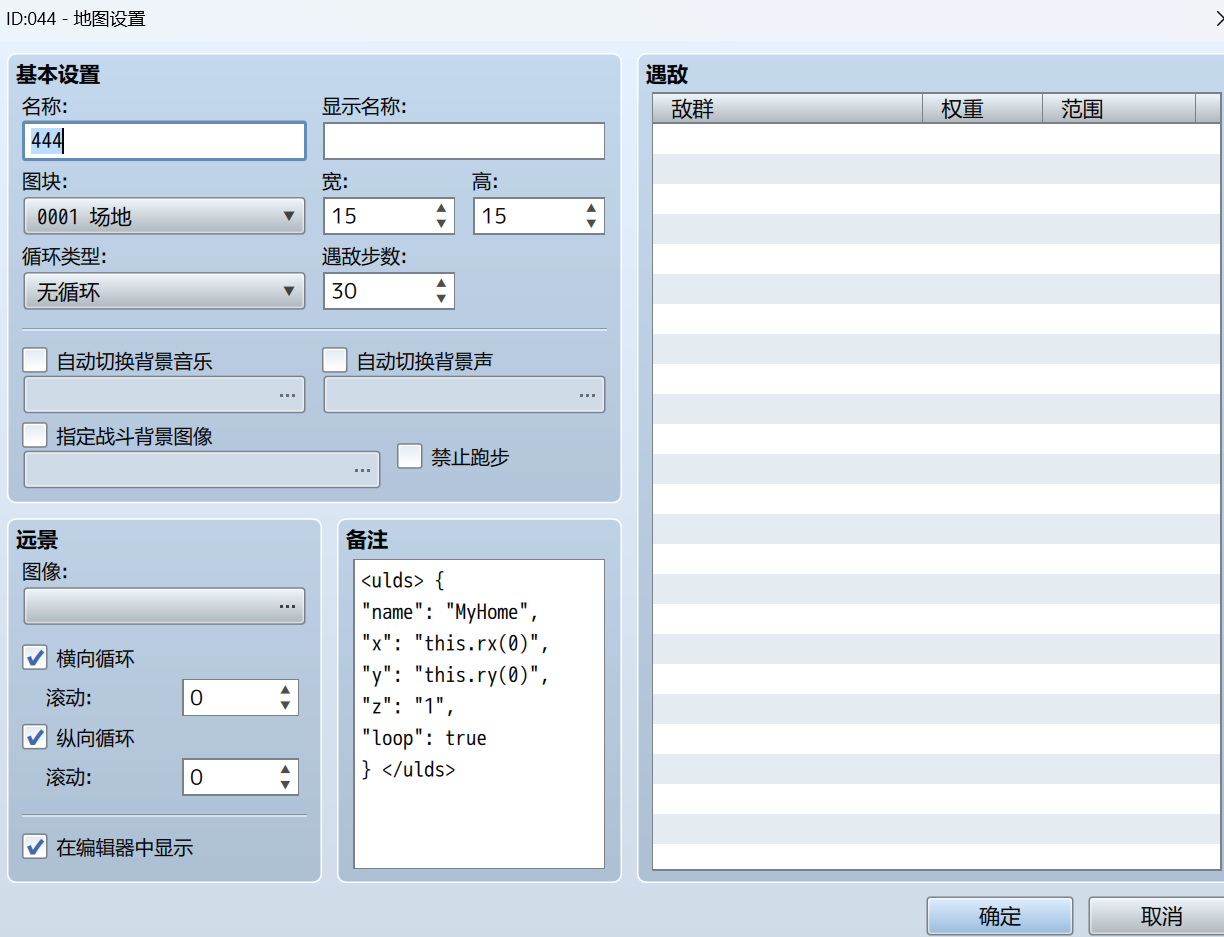
Task: Click the 权重 column header
Action: pyautogui.click(x=982, y=109)
